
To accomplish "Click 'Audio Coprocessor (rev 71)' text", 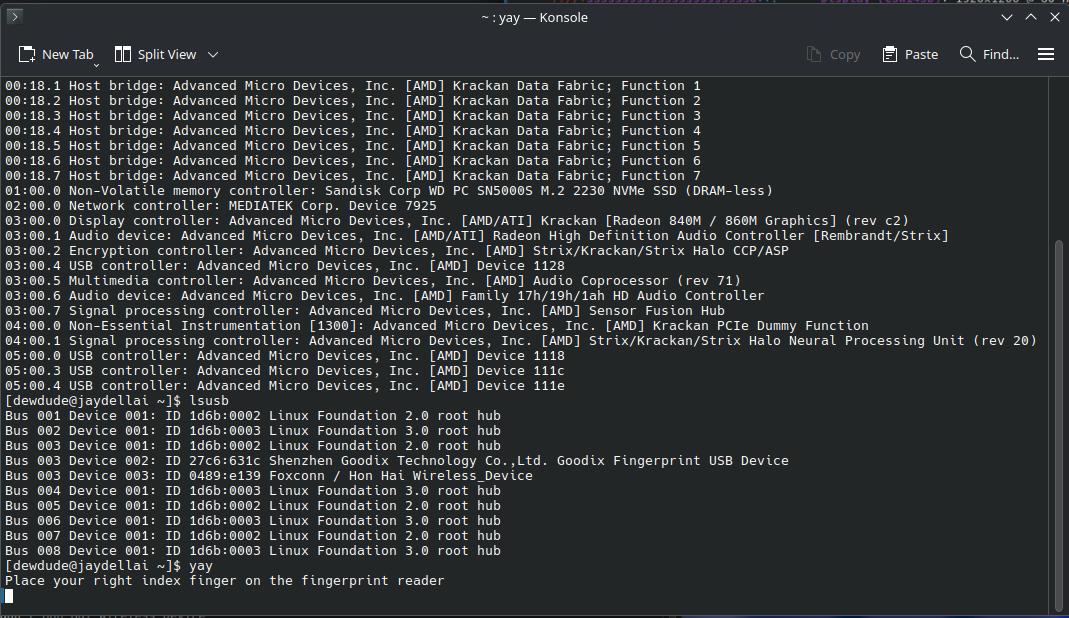I will click(x=637, y=280).
